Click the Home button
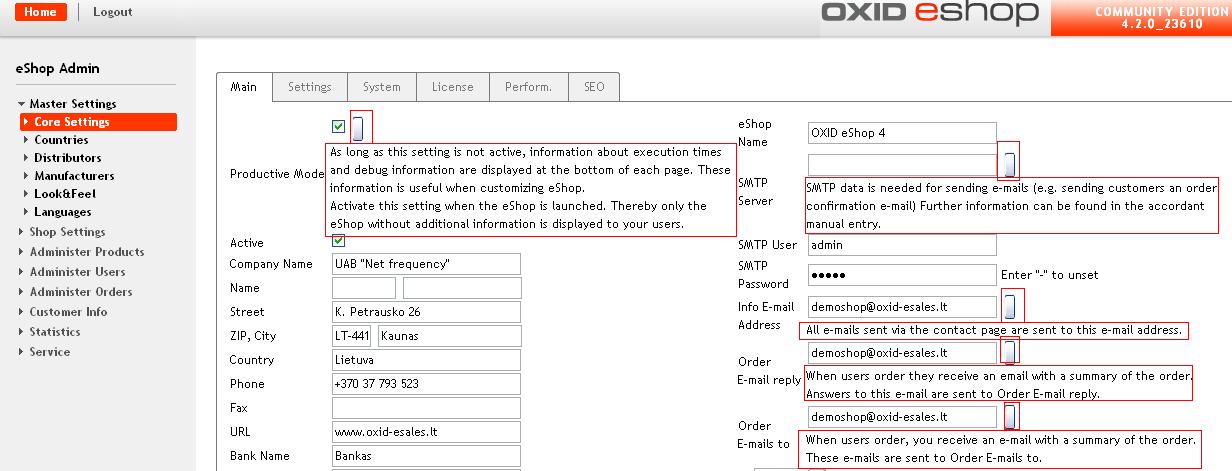 point(41,12)
